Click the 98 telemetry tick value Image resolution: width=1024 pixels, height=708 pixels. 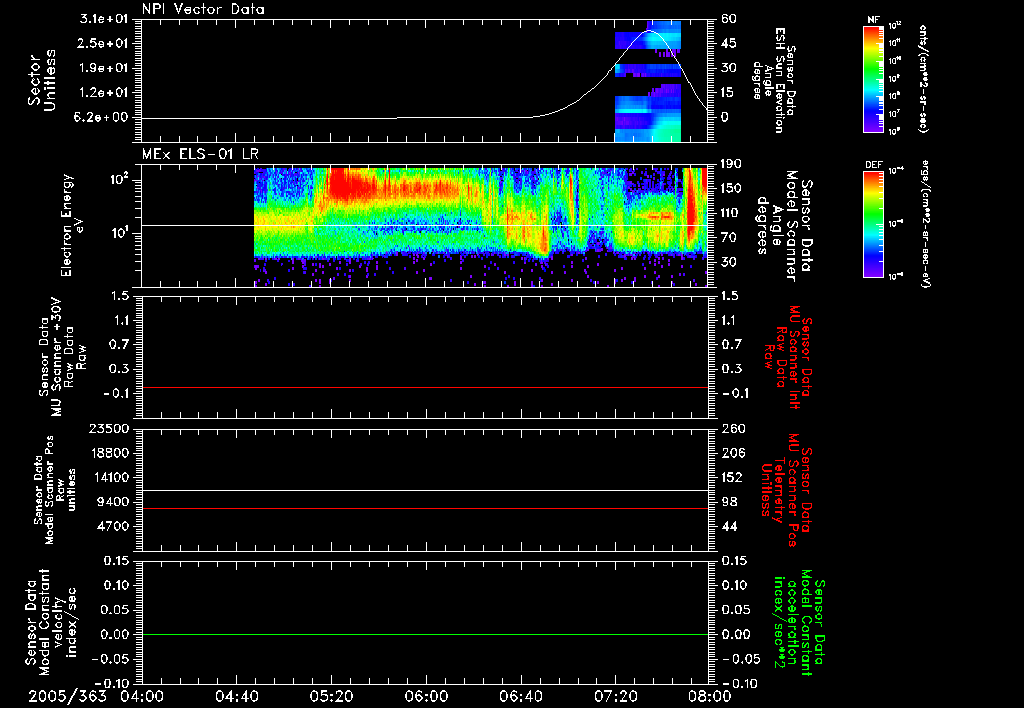[x=729, y=502]
